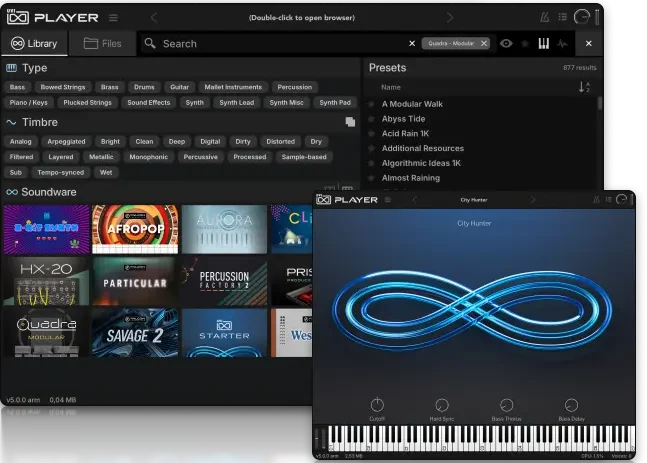This screenshot has width=647, height=463.
Task: Select the Additional Resources preset
Action: tap(423, 148)
